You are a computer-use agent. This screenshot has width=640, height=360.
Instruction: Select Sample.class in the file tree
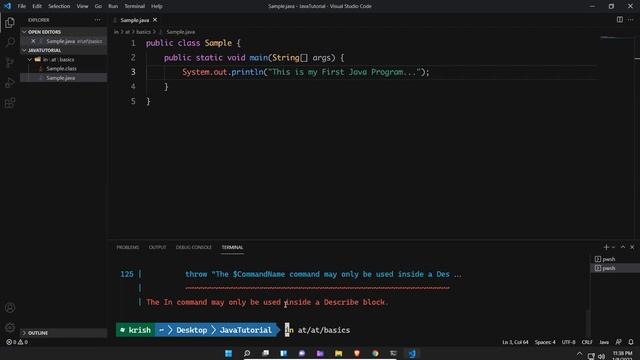click(61, 69)
